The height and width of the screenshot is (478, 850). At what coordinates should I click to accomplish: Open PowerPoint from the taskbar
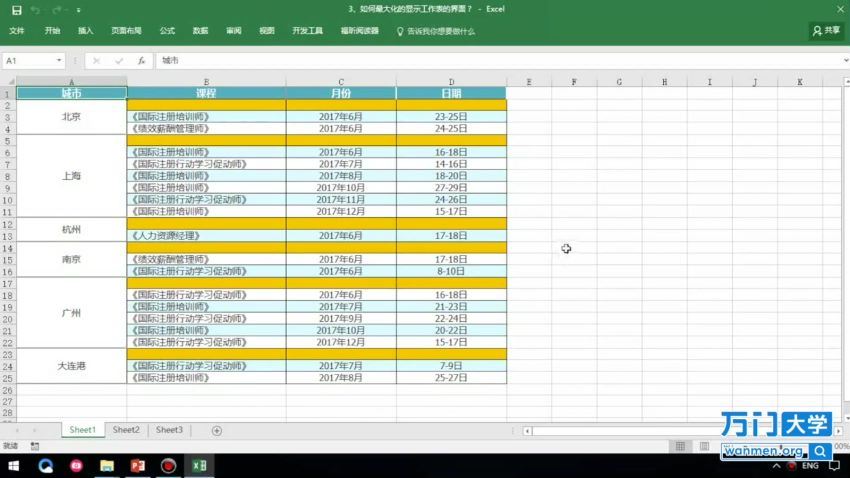(139, 466)
